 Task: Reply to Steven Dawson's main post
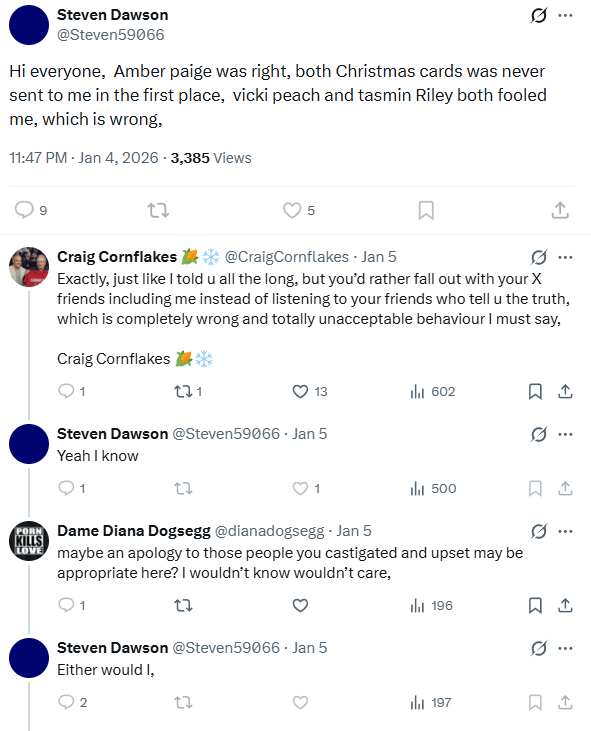(x=24, y=210)
